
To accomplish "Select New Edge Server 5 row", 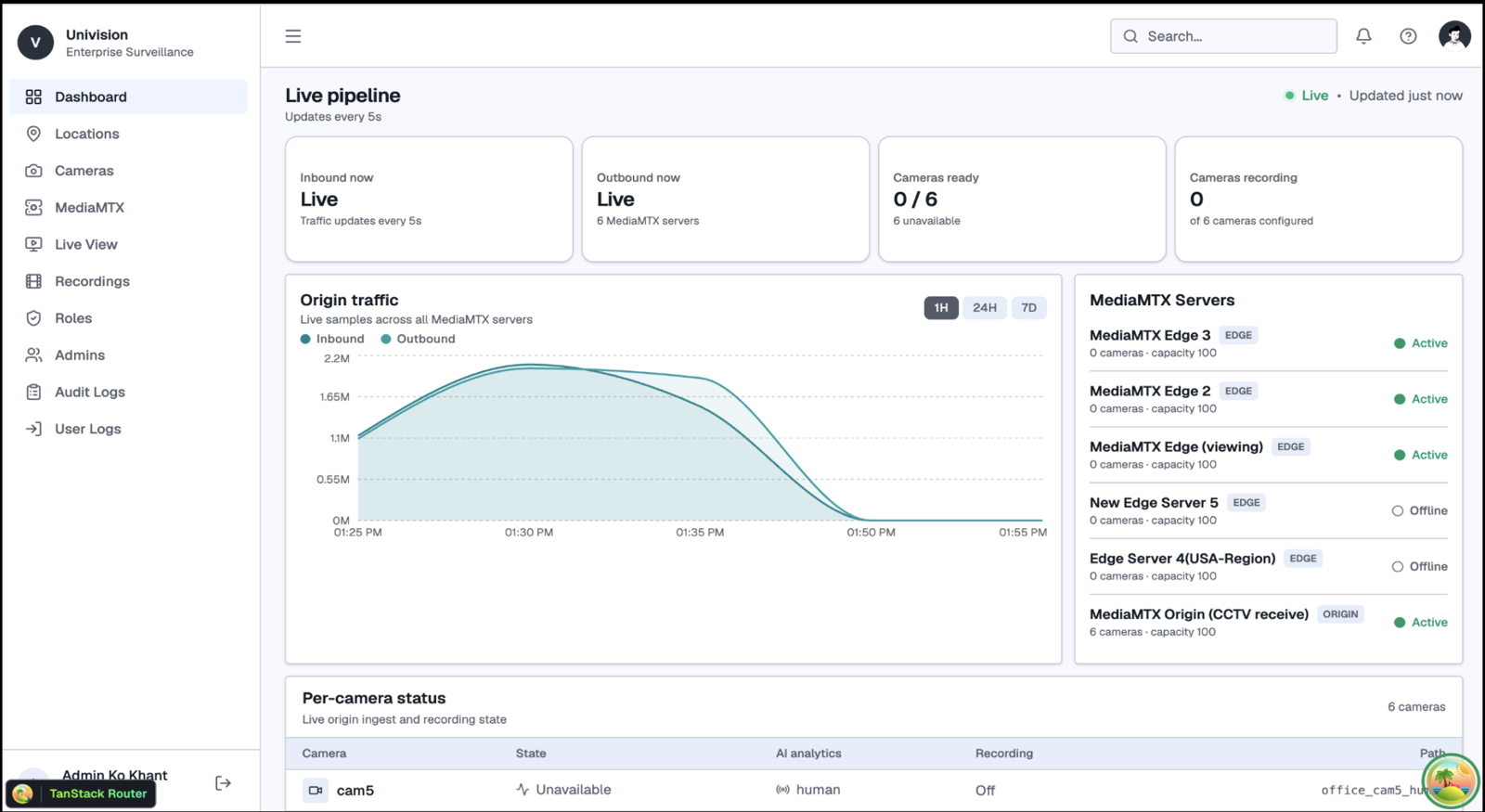I will click(x=1269, y=510).
